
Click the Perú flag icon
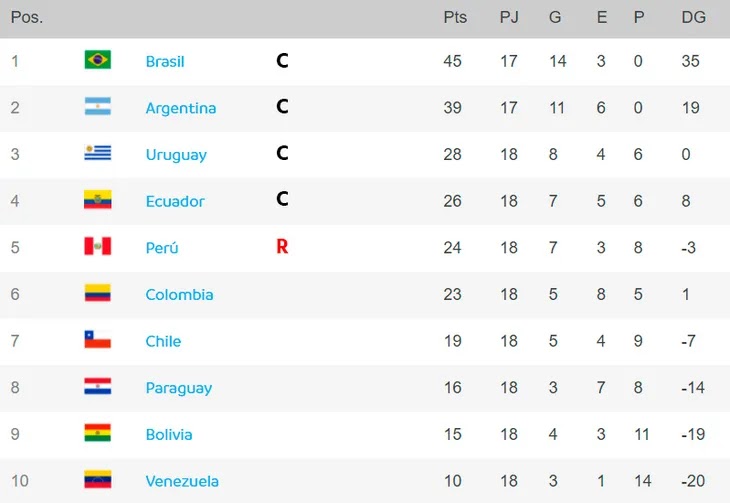[97, 246]
